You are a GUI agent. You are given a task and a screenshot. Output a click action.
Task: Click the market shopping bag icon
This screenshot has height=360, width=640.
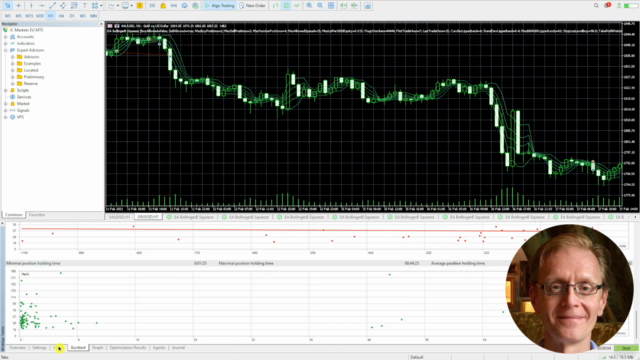[x=163, y=6]
